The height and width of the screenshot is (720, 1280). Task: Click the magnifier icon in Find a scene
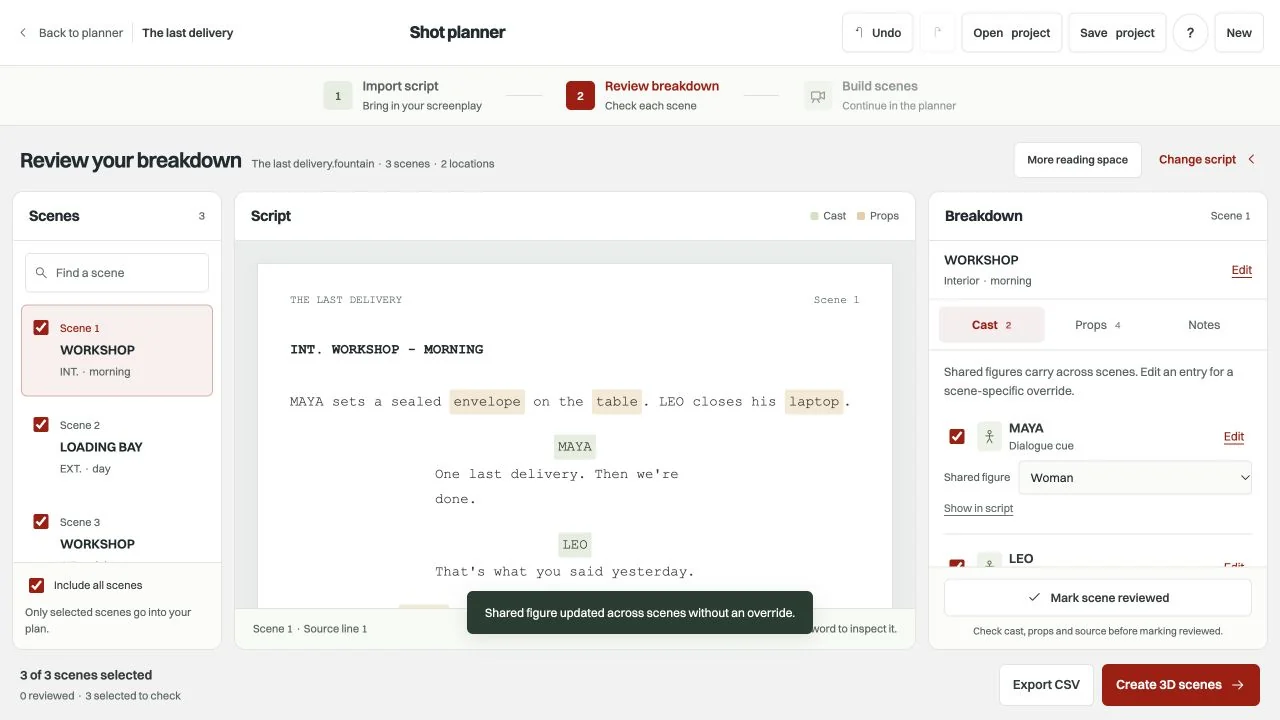click(x=41, y=272)
